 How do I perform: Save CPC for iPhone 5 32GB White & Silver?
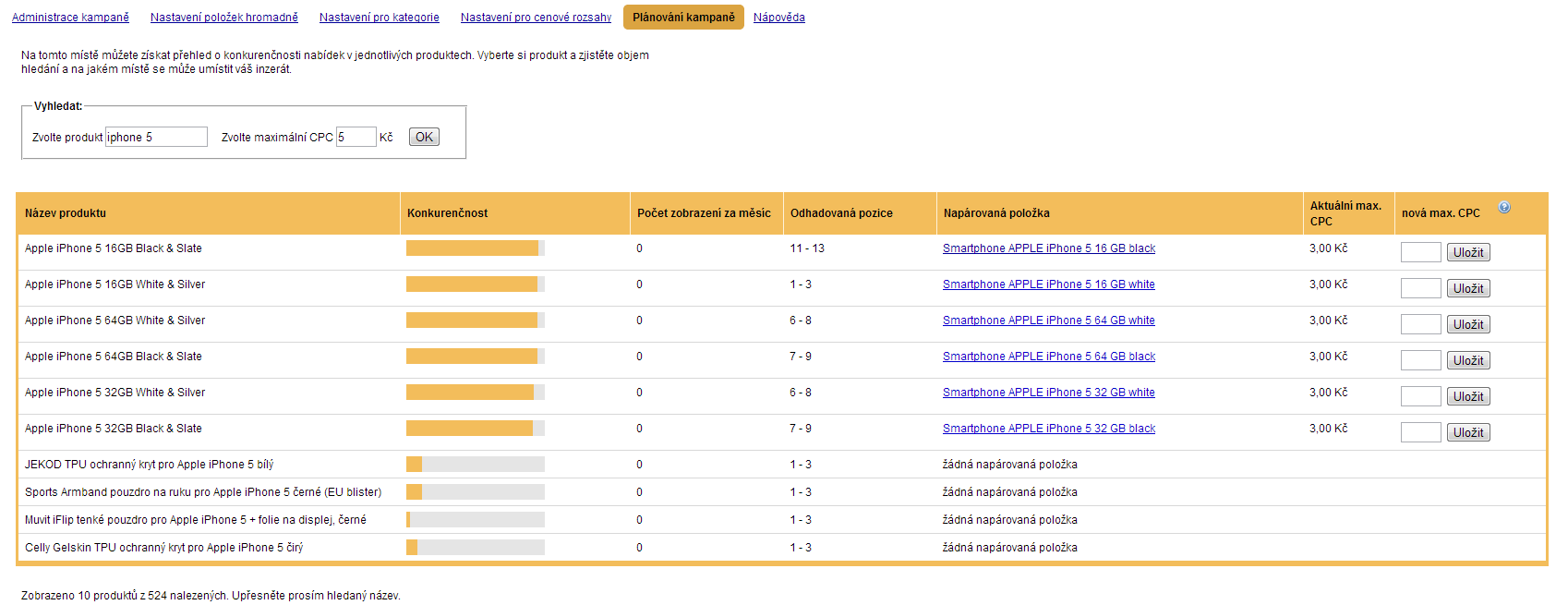[1468, 396]
